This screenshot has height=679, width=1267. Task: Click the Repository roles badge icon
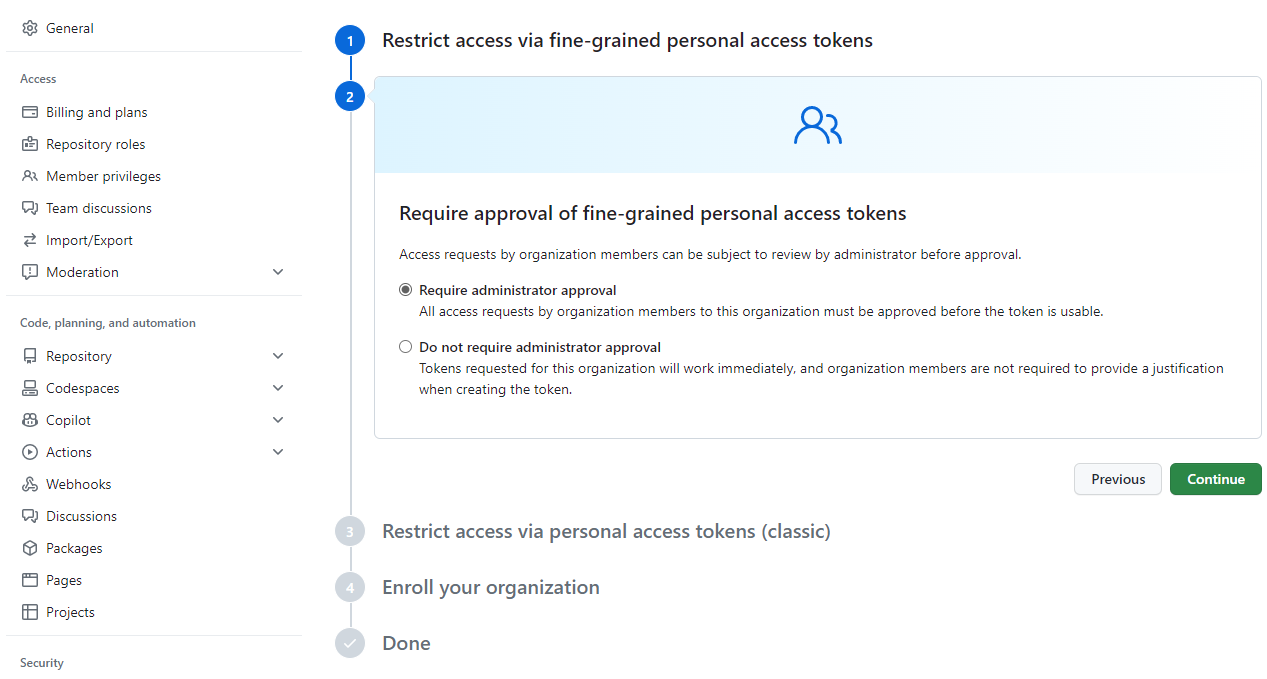(x=30, y=144)
